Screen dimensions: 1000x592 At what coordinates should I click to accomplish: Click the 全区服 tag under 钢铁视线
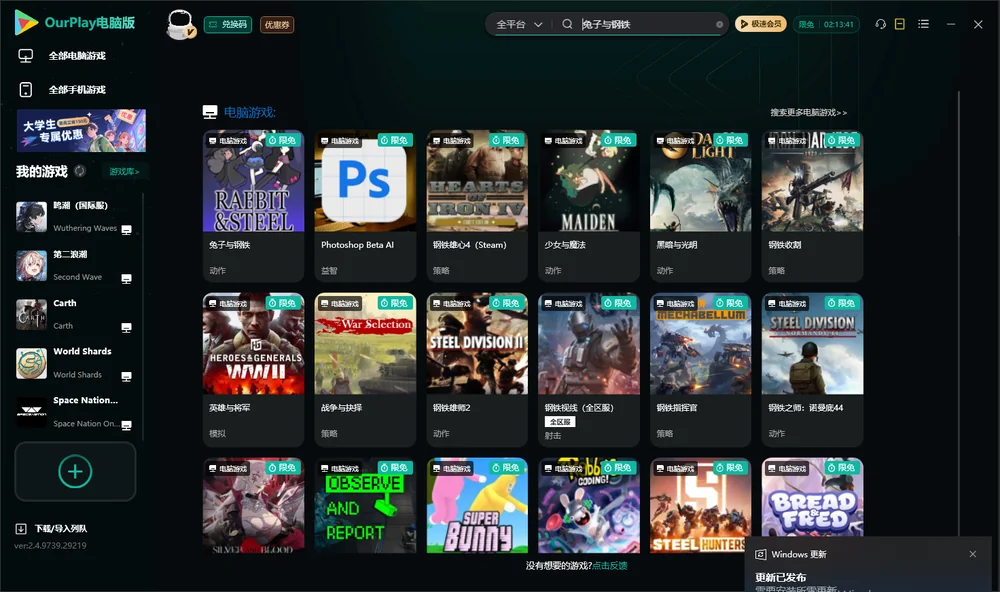tap(560, 422)
